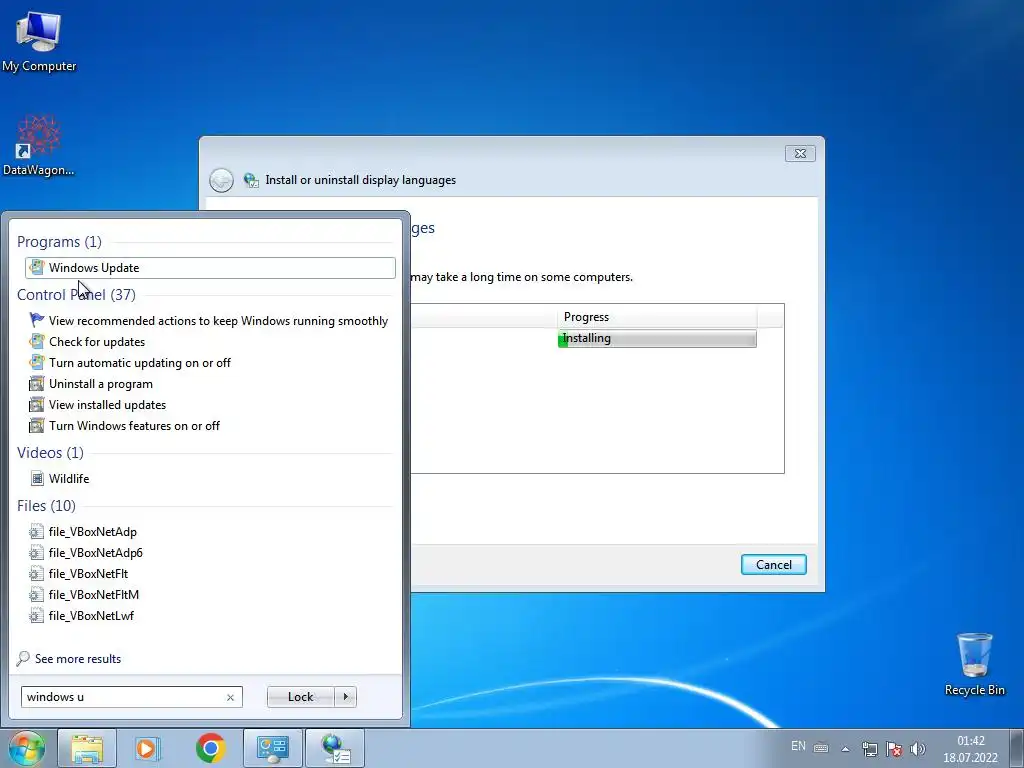Image resolution: width=1024 pixels, height=768 pixels.
Task: Open Google Chrome from the taskbar
Action: [210, 748]
